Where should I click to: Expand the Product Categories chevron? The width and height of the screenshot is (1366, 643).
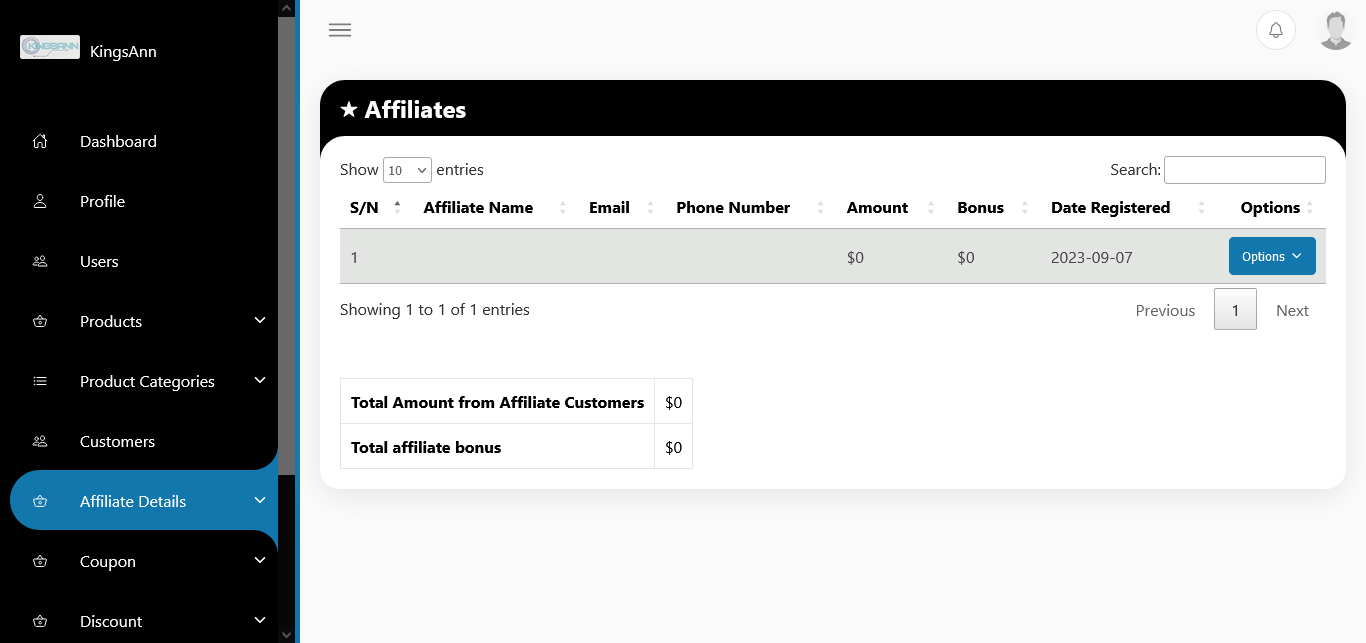click(260, 380)
